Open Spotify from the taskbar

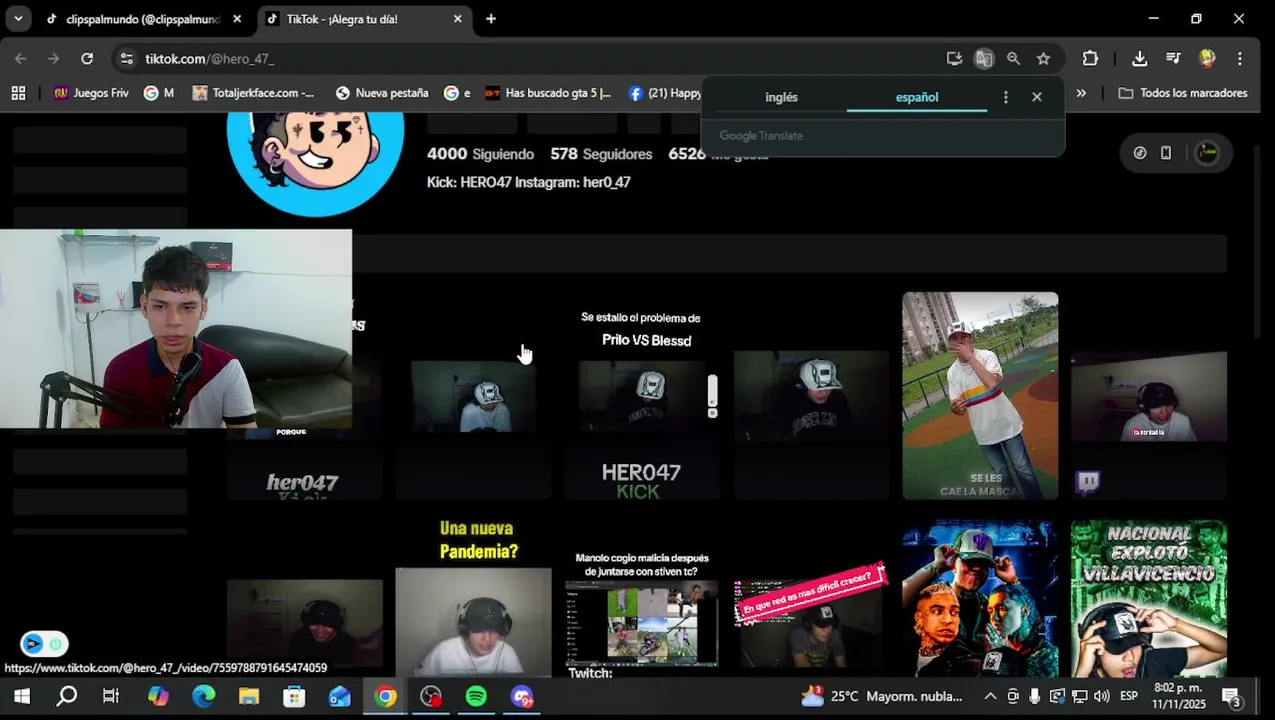pyautogui.click(x=476, y=696)
